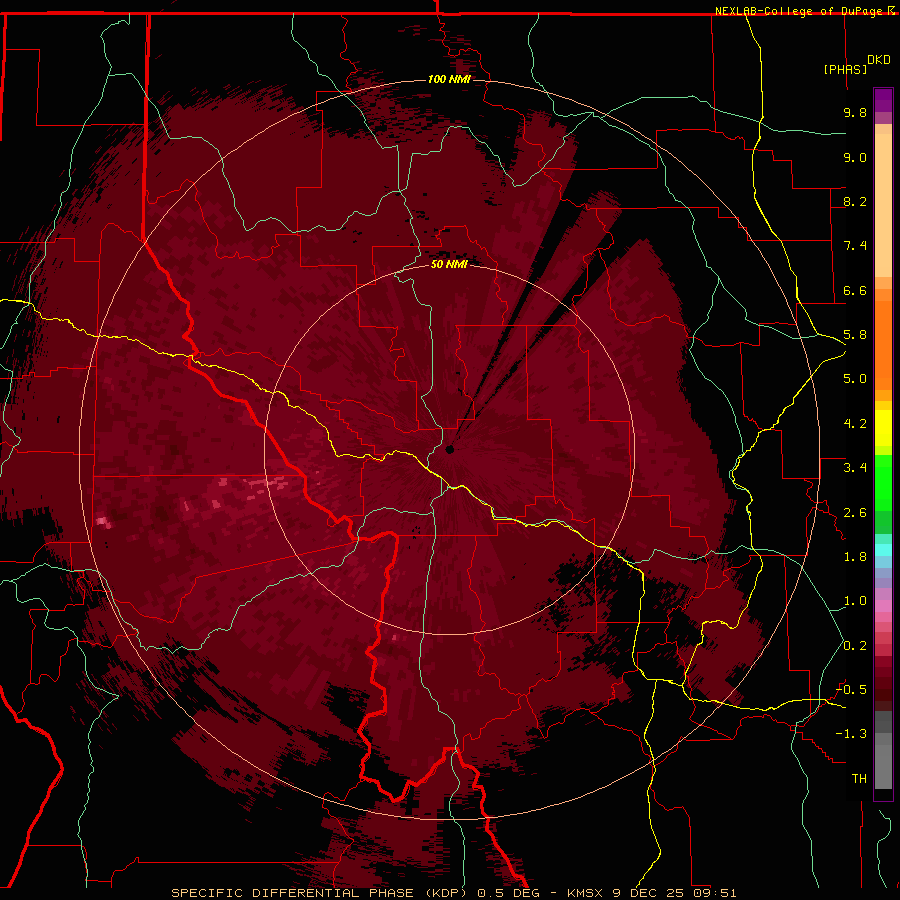Click the 9.8 scale value
900x900 pixels.
point(855,112)
